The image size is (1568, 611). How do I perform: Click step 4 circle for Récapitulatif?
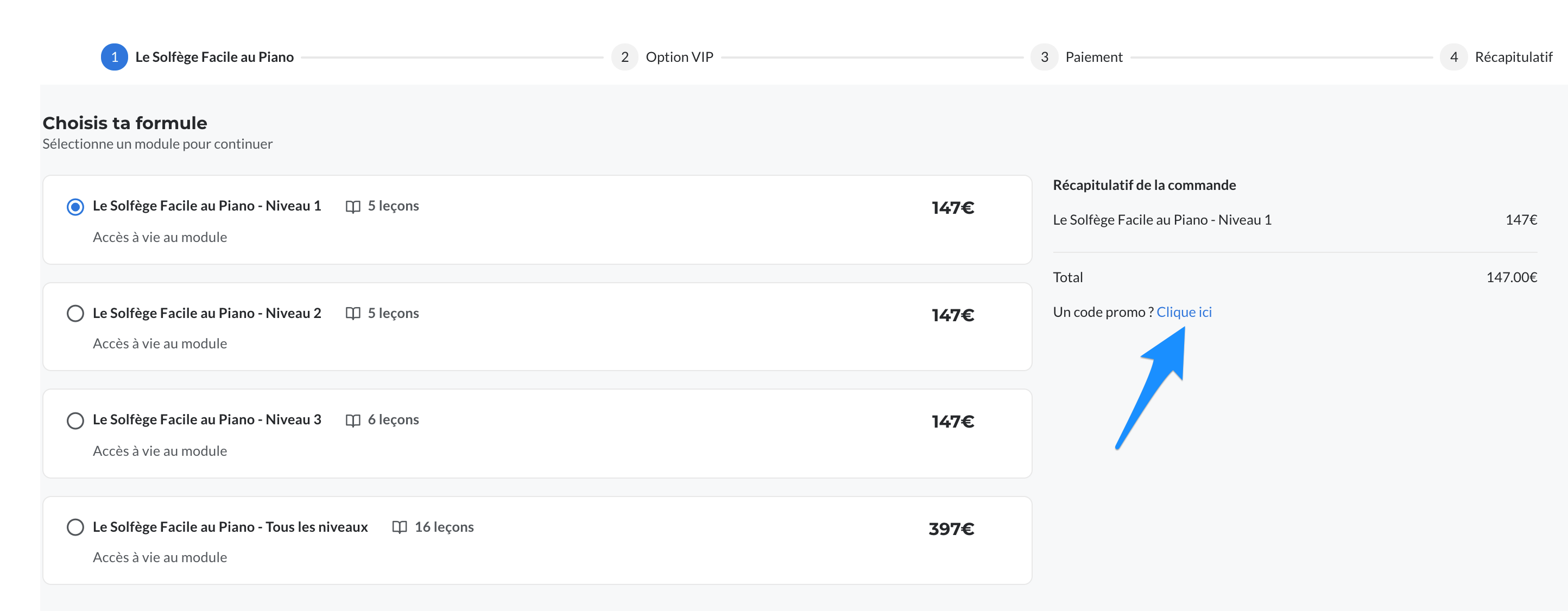[x=1453, y=57]
